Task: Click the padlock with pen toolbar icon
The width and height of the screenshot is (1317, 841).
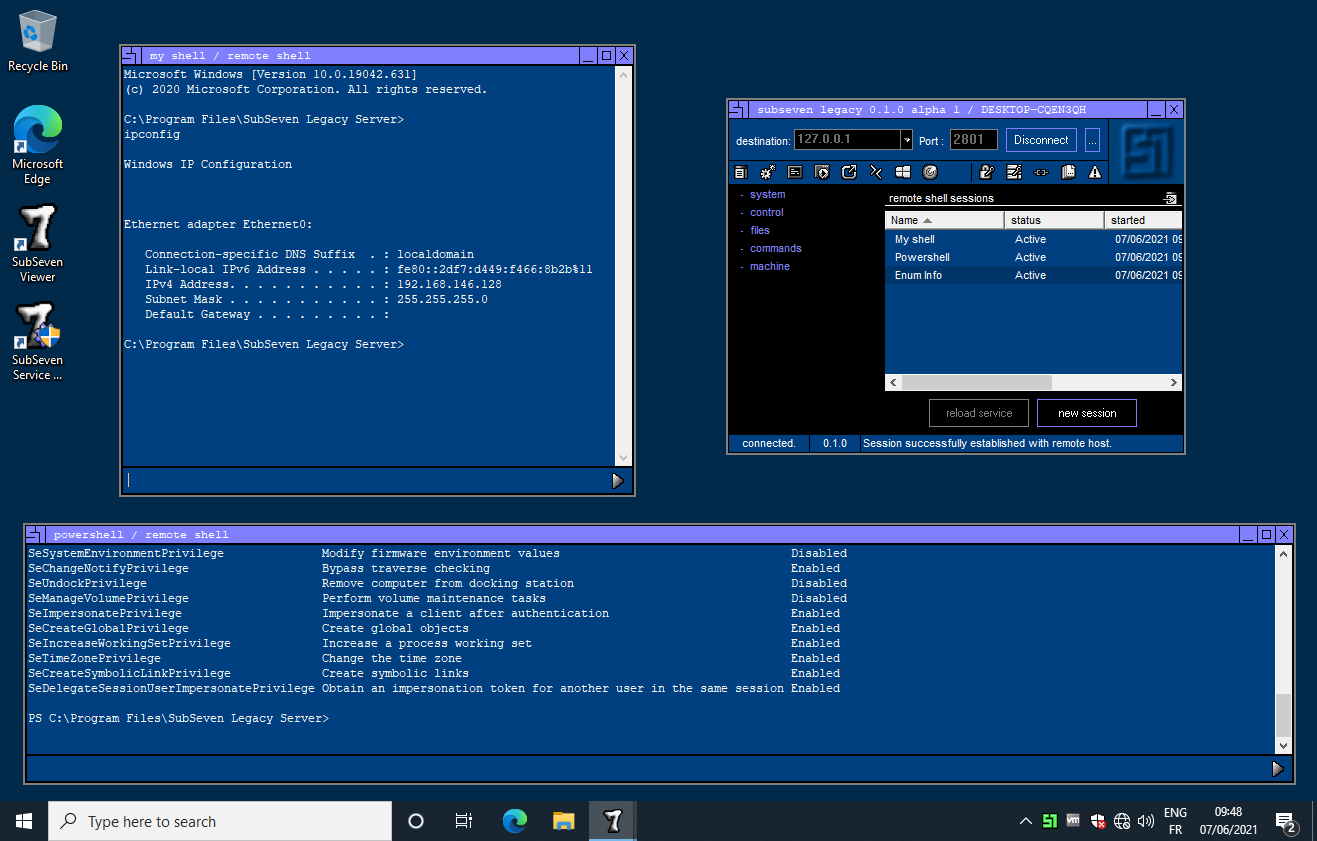Action: pos(987,172)
